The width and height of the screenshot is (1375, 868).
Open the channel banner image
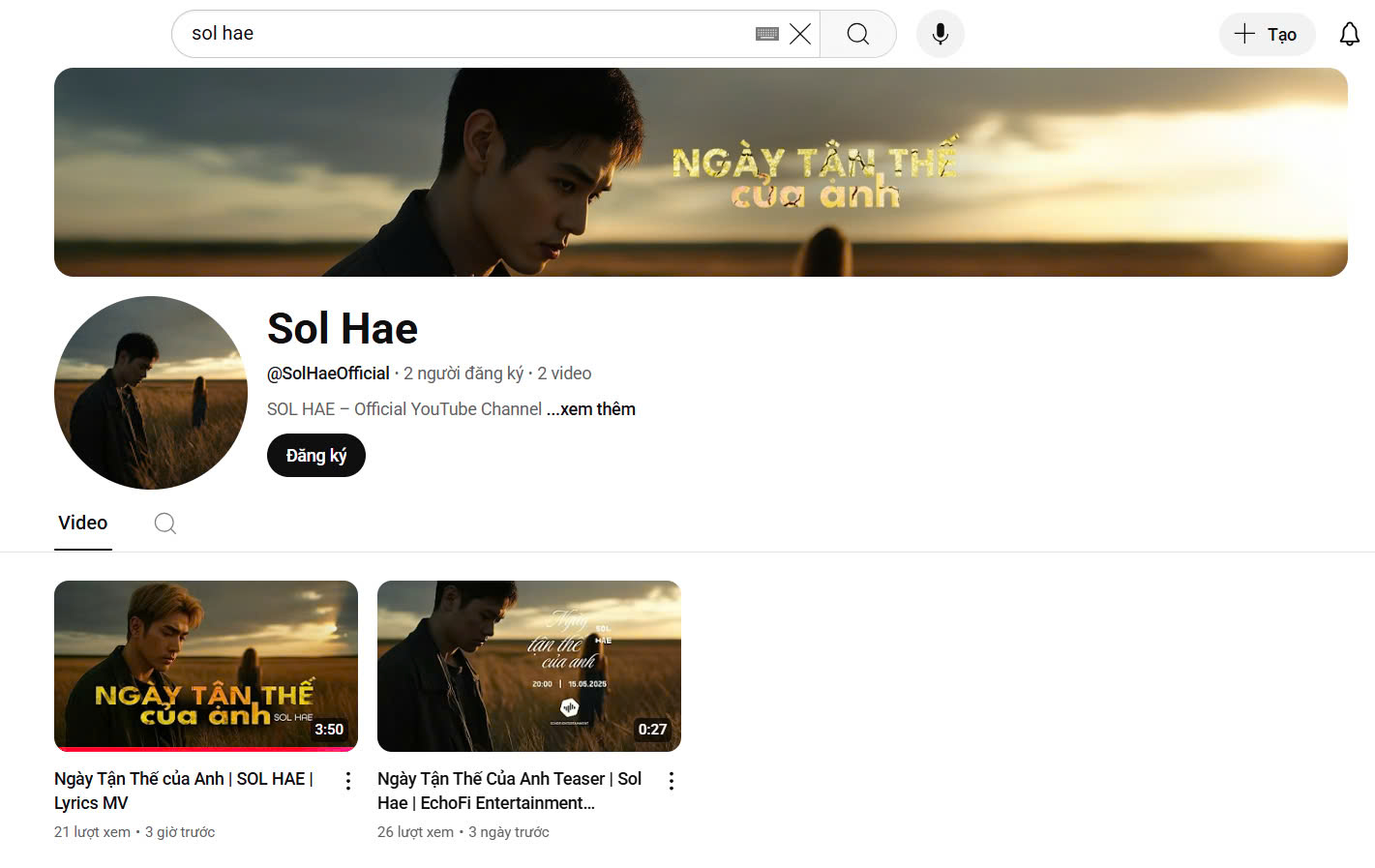tap(701, 172)
